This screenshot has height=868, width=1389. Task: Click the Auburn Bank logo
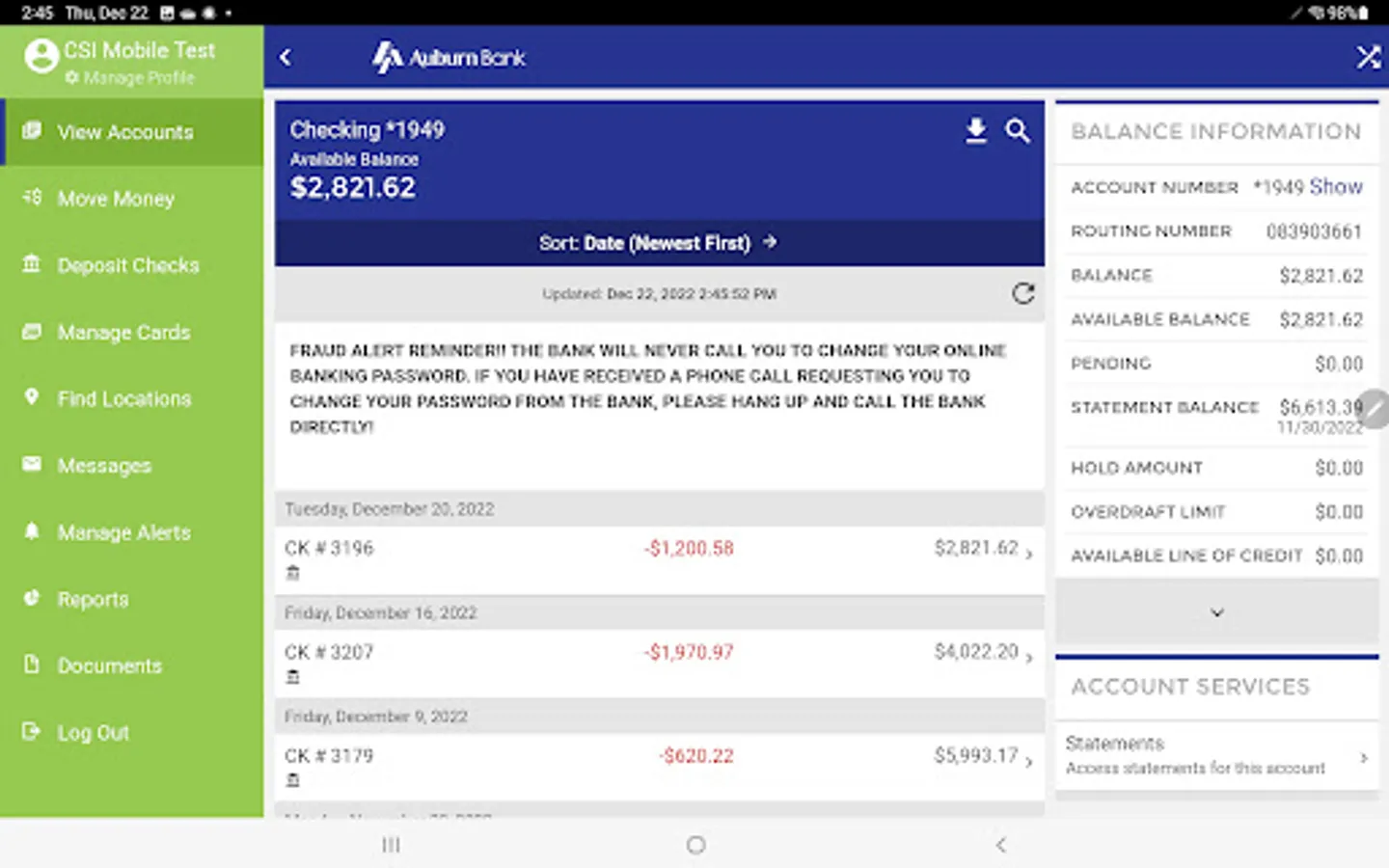449,58
